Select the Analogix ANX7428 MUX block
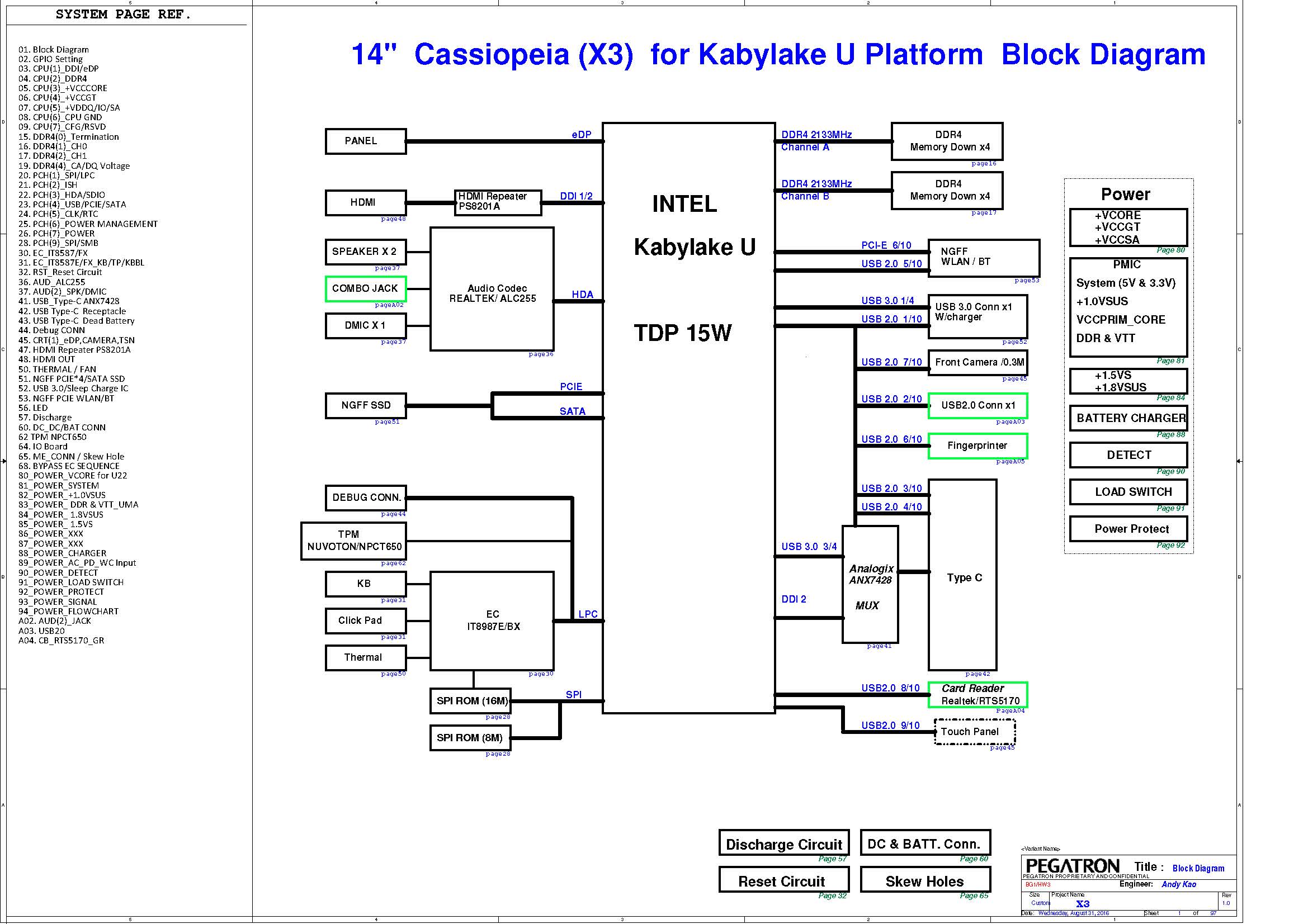 870,584
